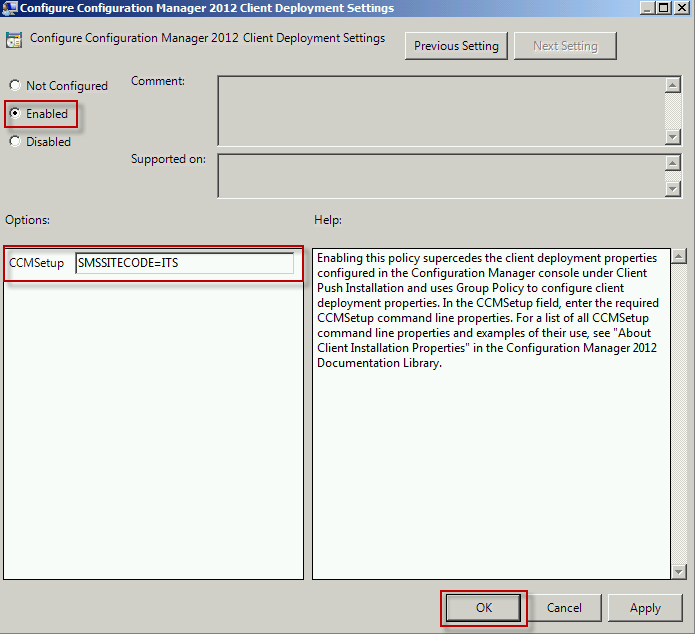695x634 pixels.
Task: Click the Supported on text box
Action: [441, 176]
